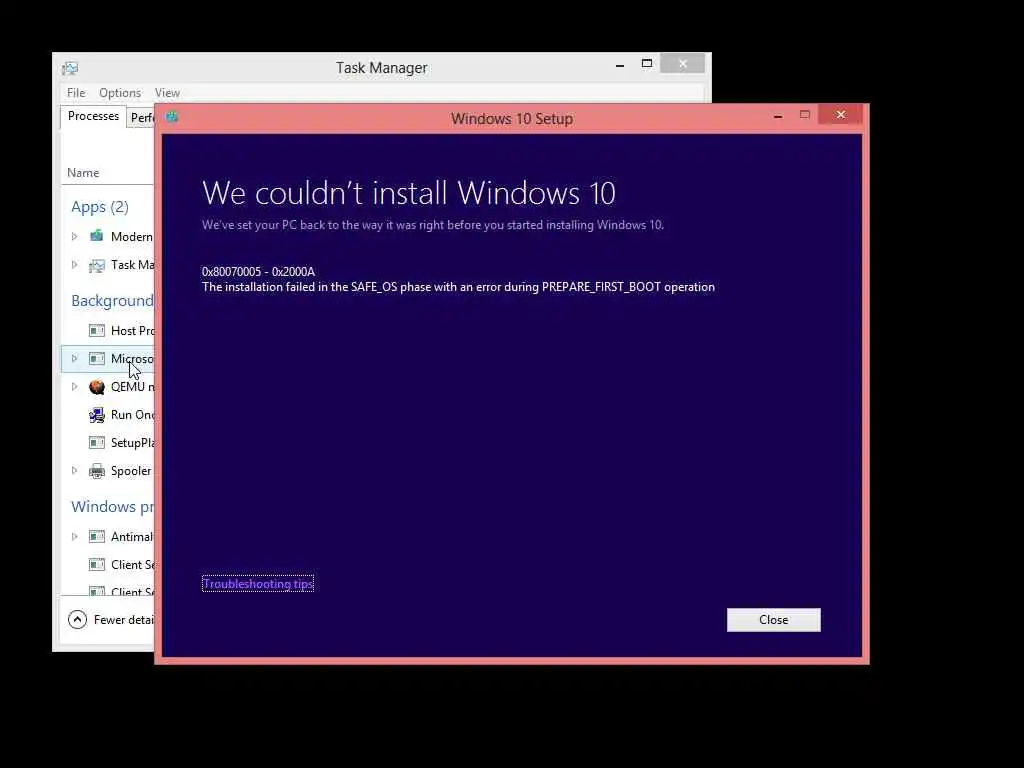
Task: Click the Host Process icon in Task Manager
Action: 97,331
